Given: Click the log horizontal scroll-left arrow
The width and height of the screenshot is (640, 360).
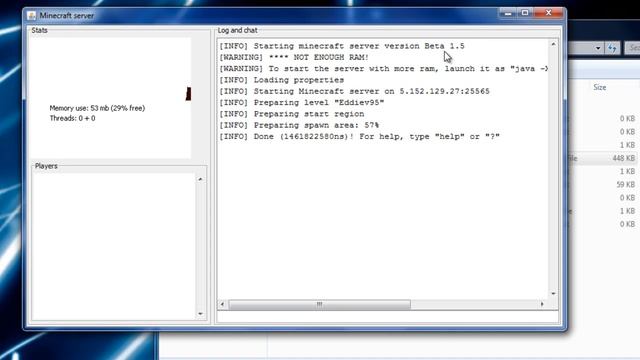Looking at the screenshot, I should point(222,304).
